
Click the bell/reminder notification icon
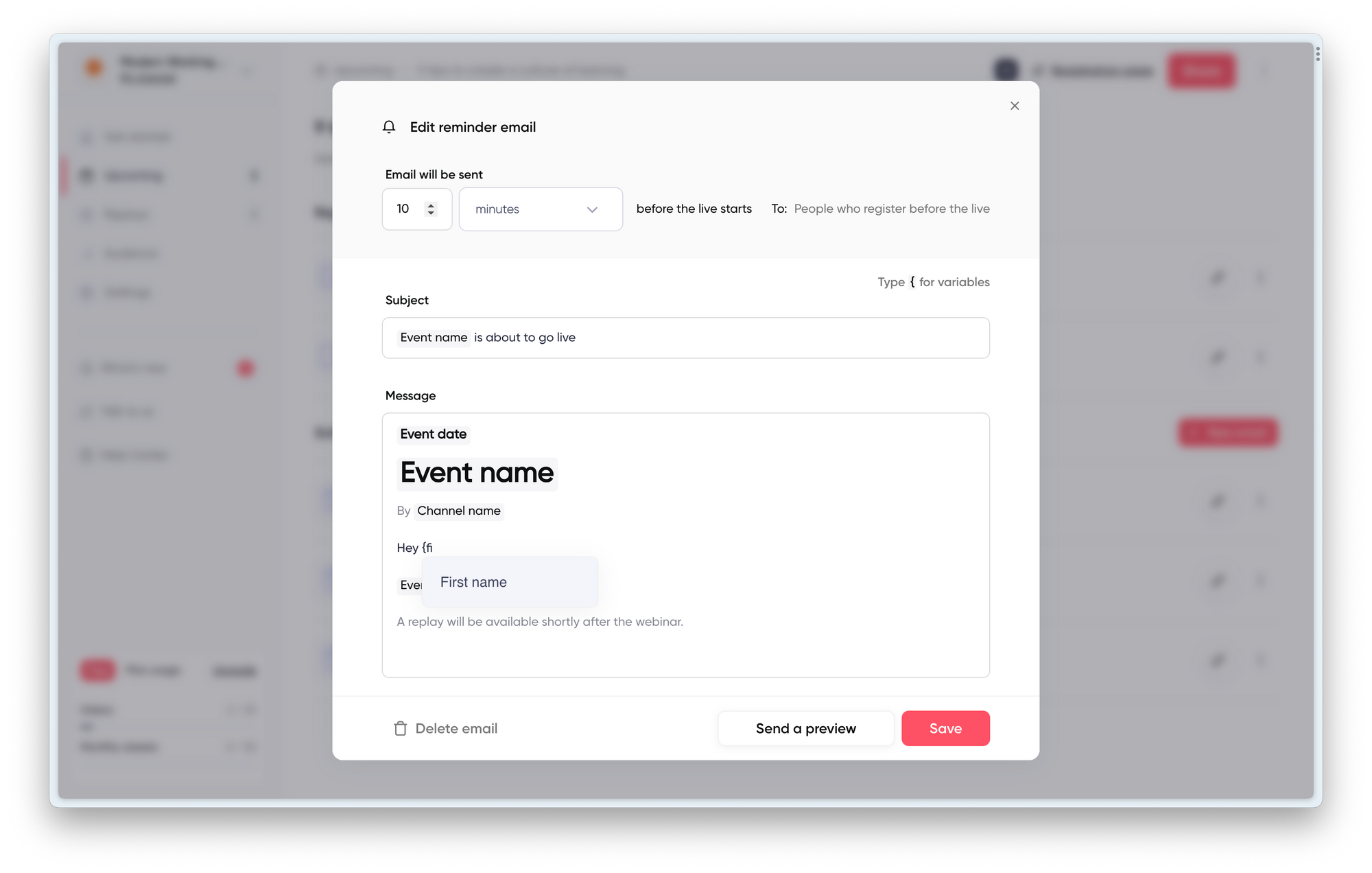pos(390,127)
